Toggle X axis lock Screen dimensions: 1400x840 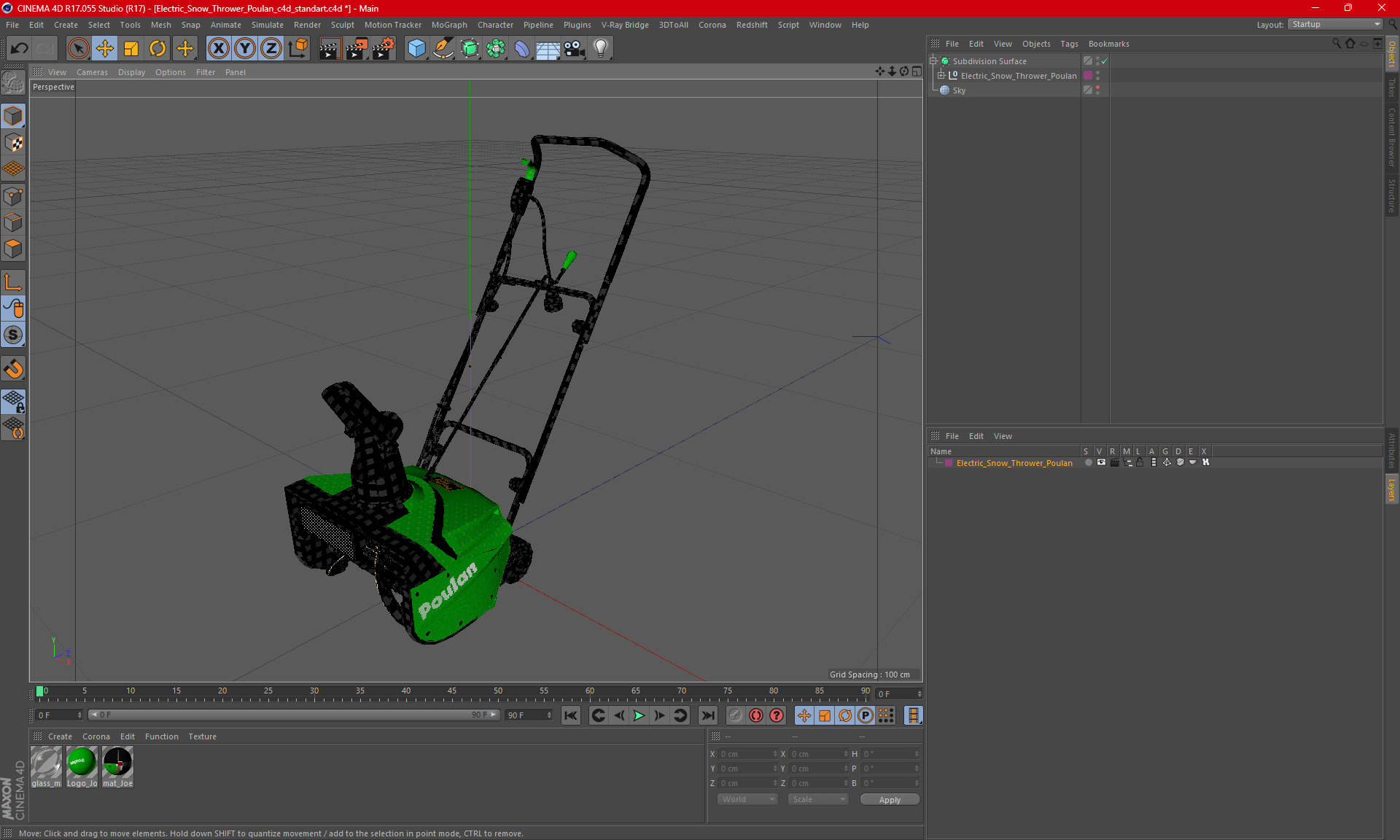(217, 49)
